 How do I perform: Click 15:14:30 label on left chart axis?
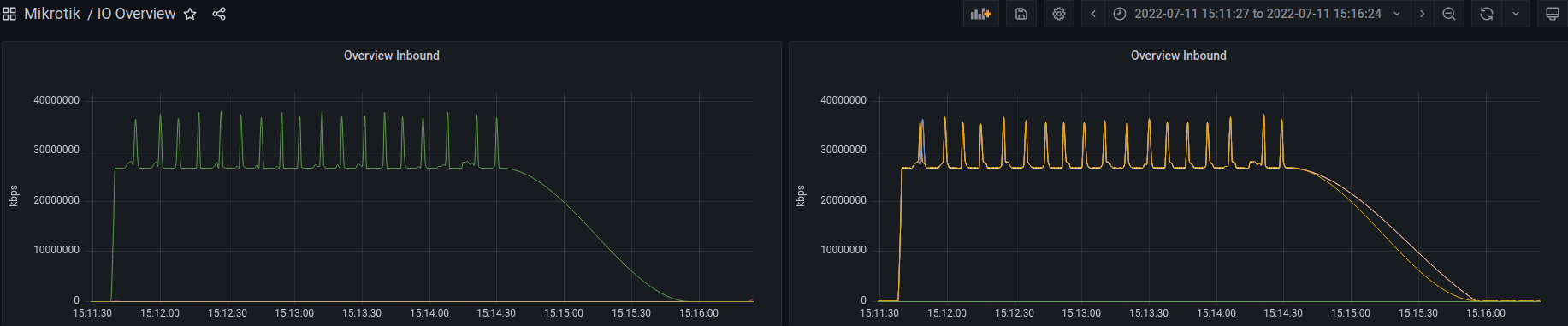(496, 313)
